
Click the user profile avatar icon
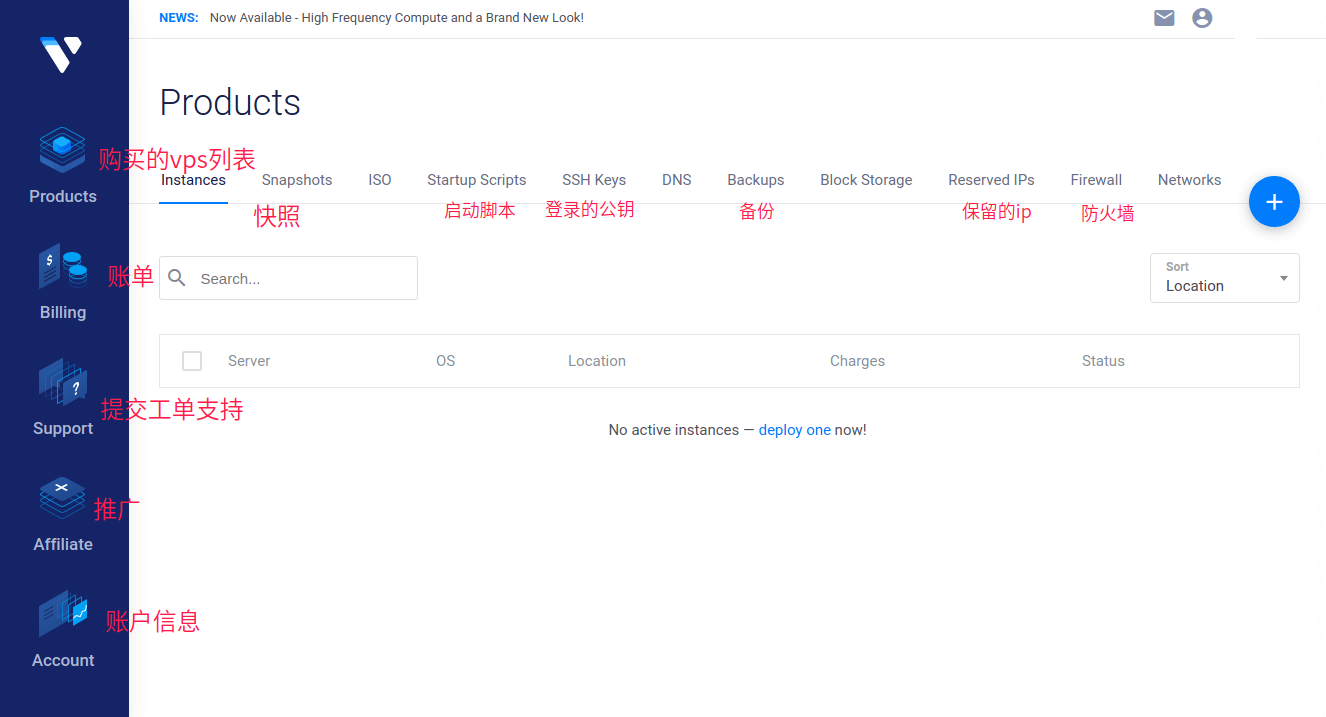pyautogui.click(x=1202, y=18)
